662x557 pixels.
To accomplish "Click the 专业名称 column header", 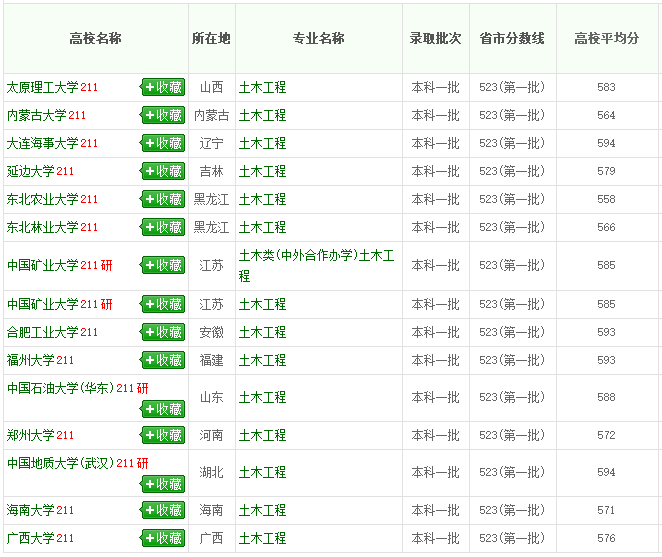I will (x=318, y=38).
